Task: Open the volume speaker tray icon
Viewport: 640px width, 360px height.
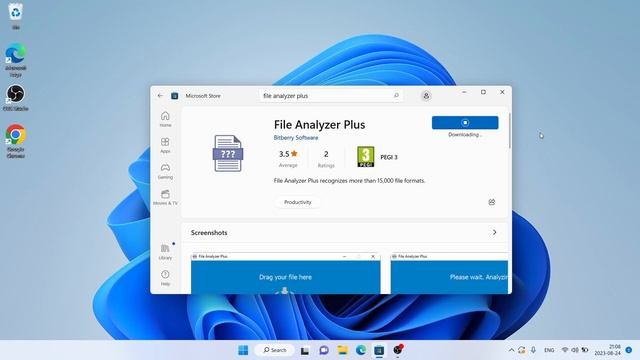Action: 575,350
